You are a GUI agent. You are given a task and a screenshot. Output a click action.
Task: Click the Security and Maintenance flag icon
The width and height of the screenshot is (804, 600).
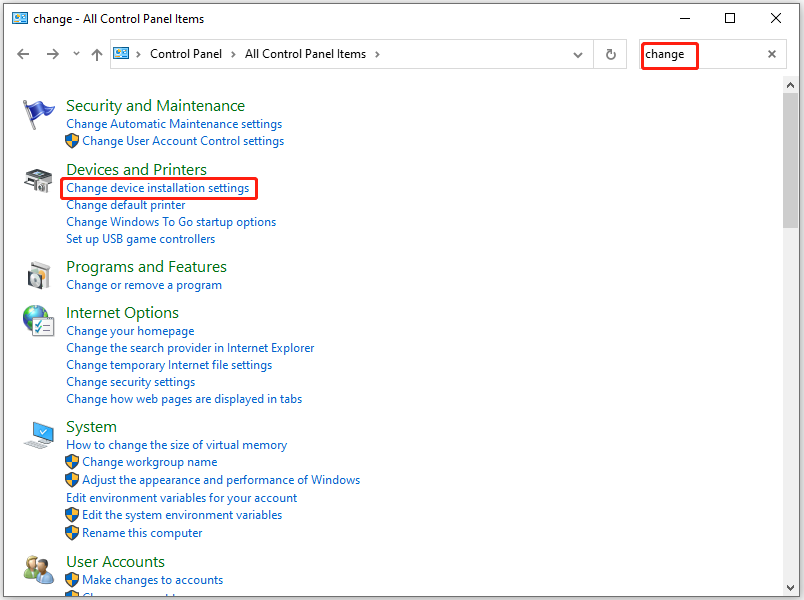click(38, 114)
